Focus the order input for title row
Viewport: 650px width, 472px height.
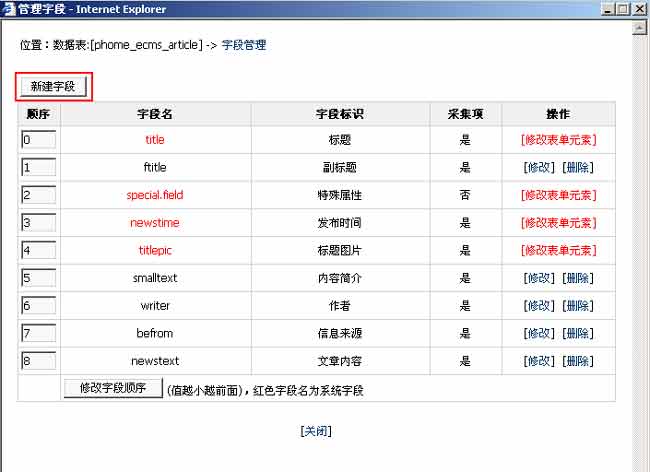[x=38, y=140]
